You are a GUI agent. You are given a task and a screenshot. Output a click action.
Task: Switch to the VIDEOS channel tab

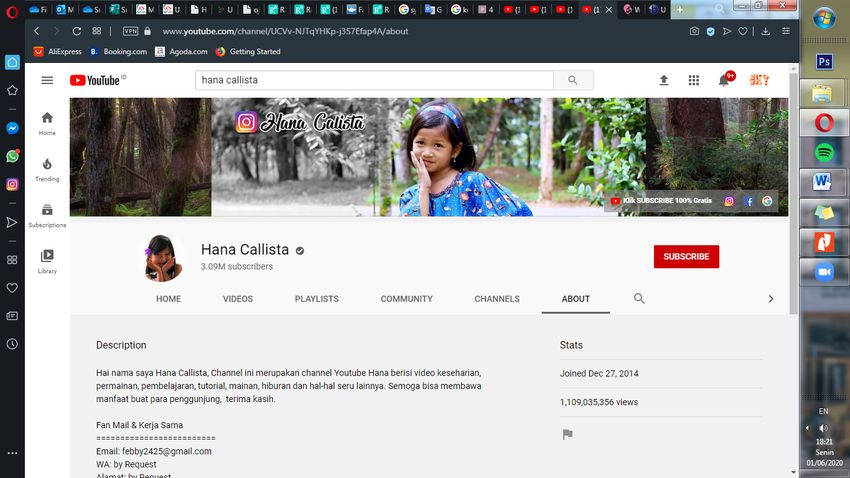[x=238, y=299]
